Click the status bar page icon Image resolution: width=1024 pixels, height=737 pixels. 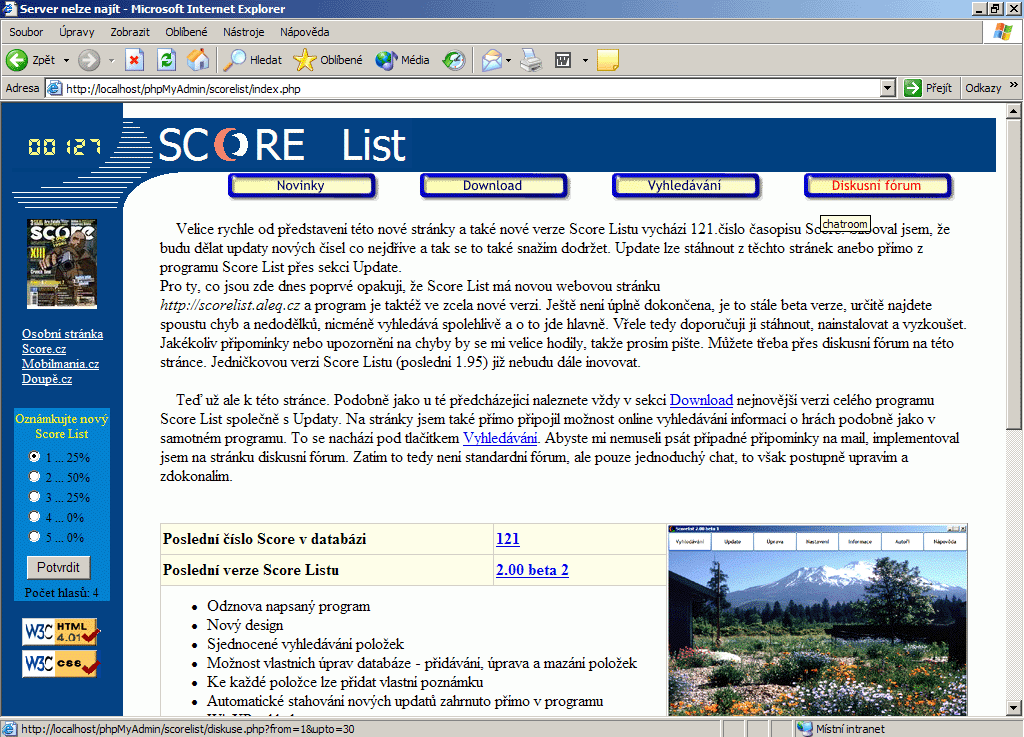(10, 729)
